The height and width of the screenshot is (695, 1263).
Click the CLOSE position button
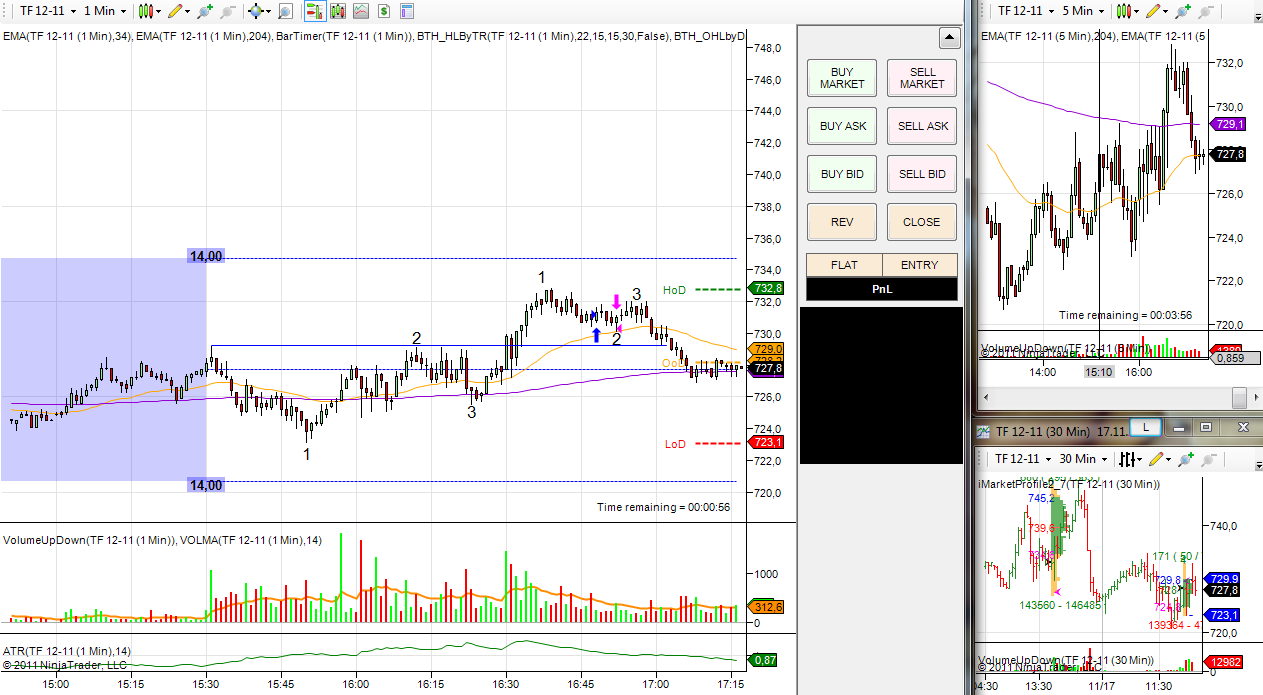tap(922, 222)
